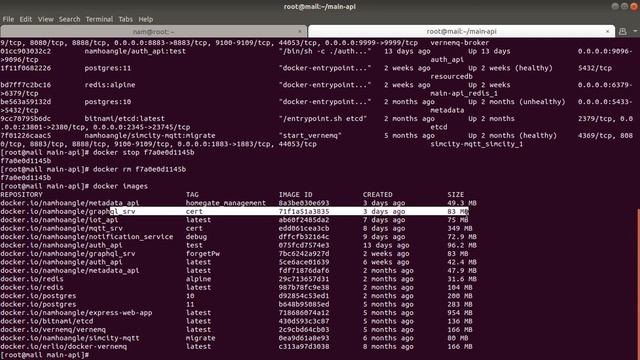This screenshot has height=360, width=640.
Task: Click image ID 0ea9d61a8e93
Action: 304,338
